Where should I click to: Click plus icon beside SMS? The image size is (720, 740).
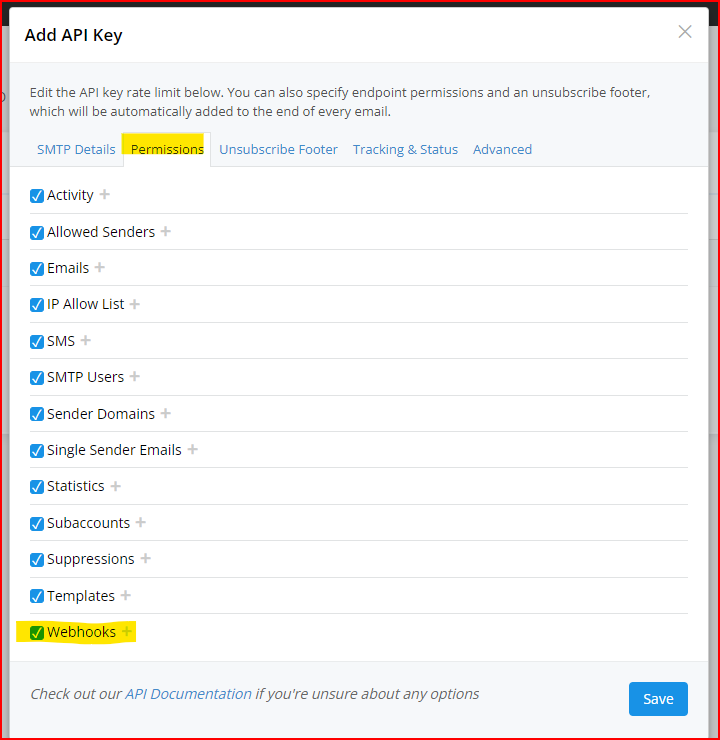pos(86,341)
